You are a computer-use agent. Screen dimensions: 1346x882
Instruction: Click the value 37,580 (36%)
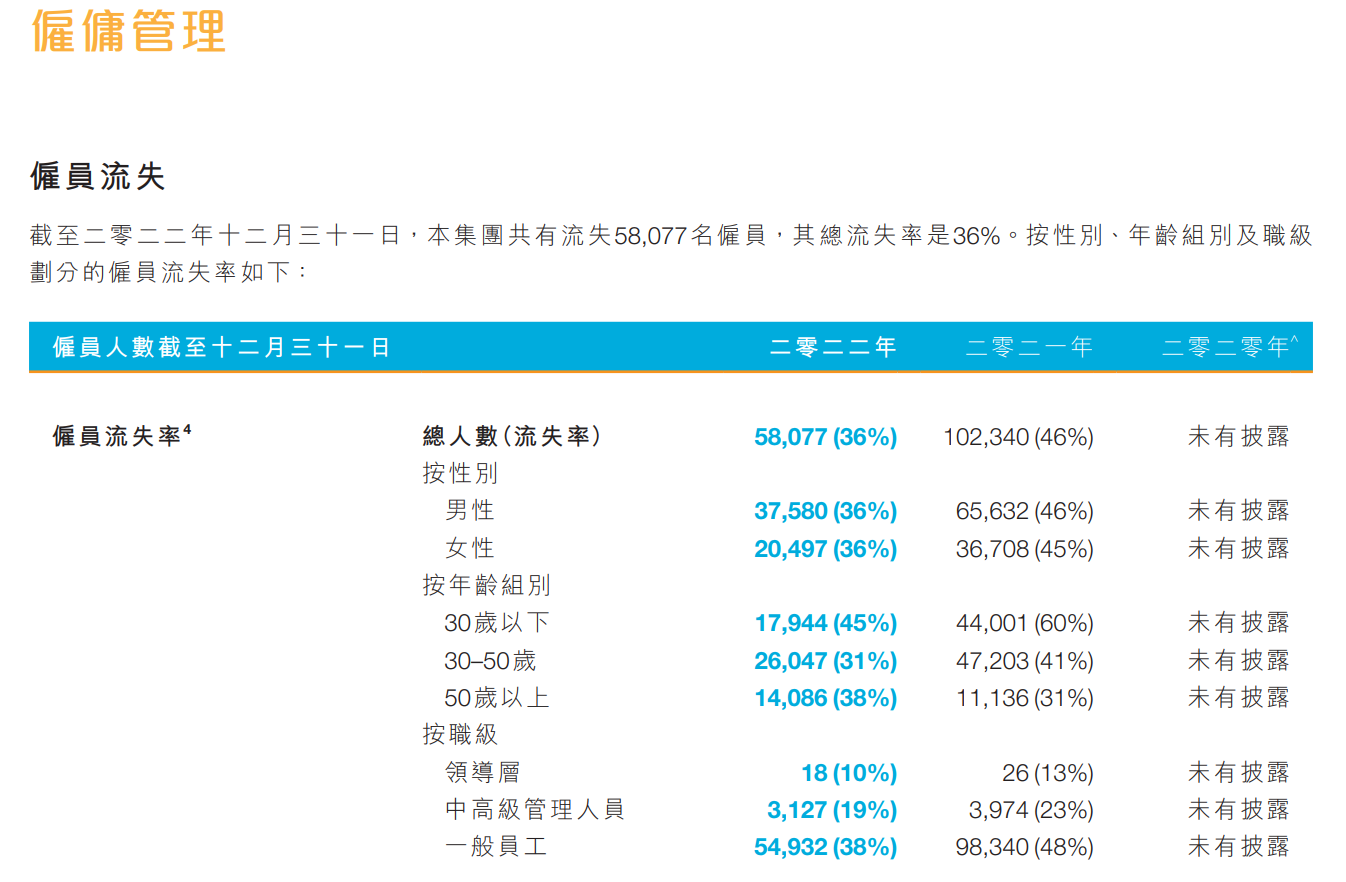(825, 511)
